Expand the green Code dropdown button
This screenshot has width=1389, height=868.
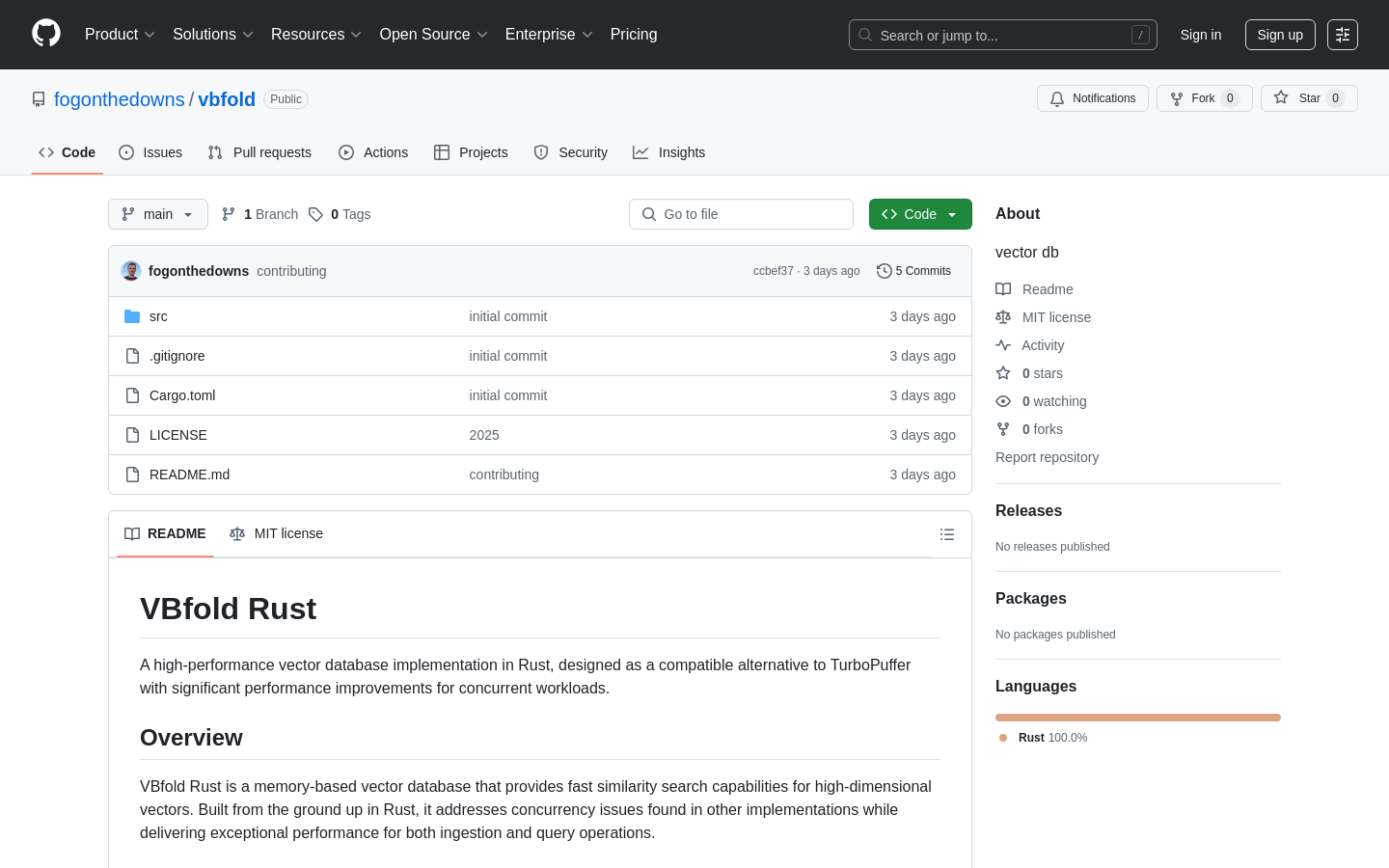coord(920,214)
